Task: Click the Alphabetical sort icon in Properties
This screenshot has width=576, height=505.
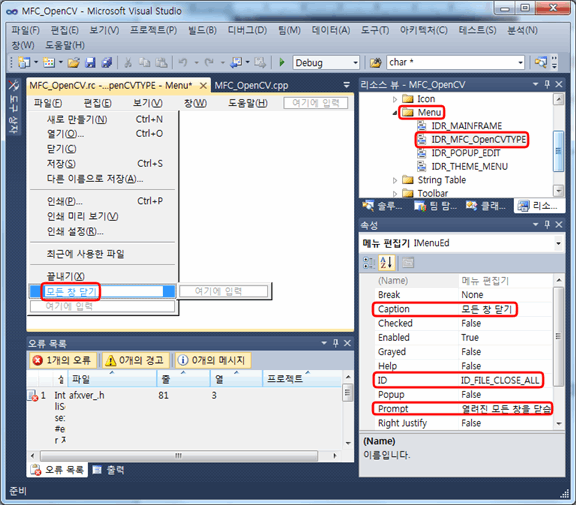Action: pyautogui.click(x=386, y=263)
